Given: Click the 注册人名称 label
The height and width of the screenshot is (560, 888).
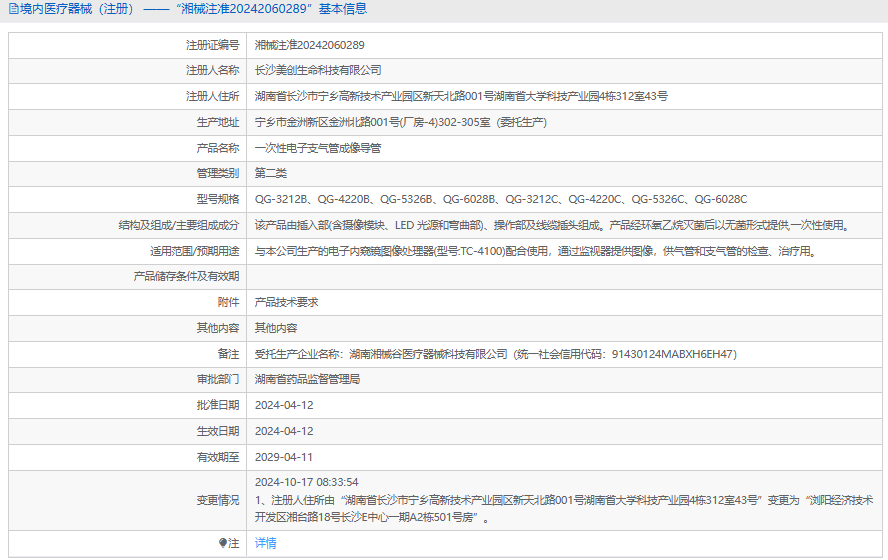Looking at the screenshot, I should point(213,71).
